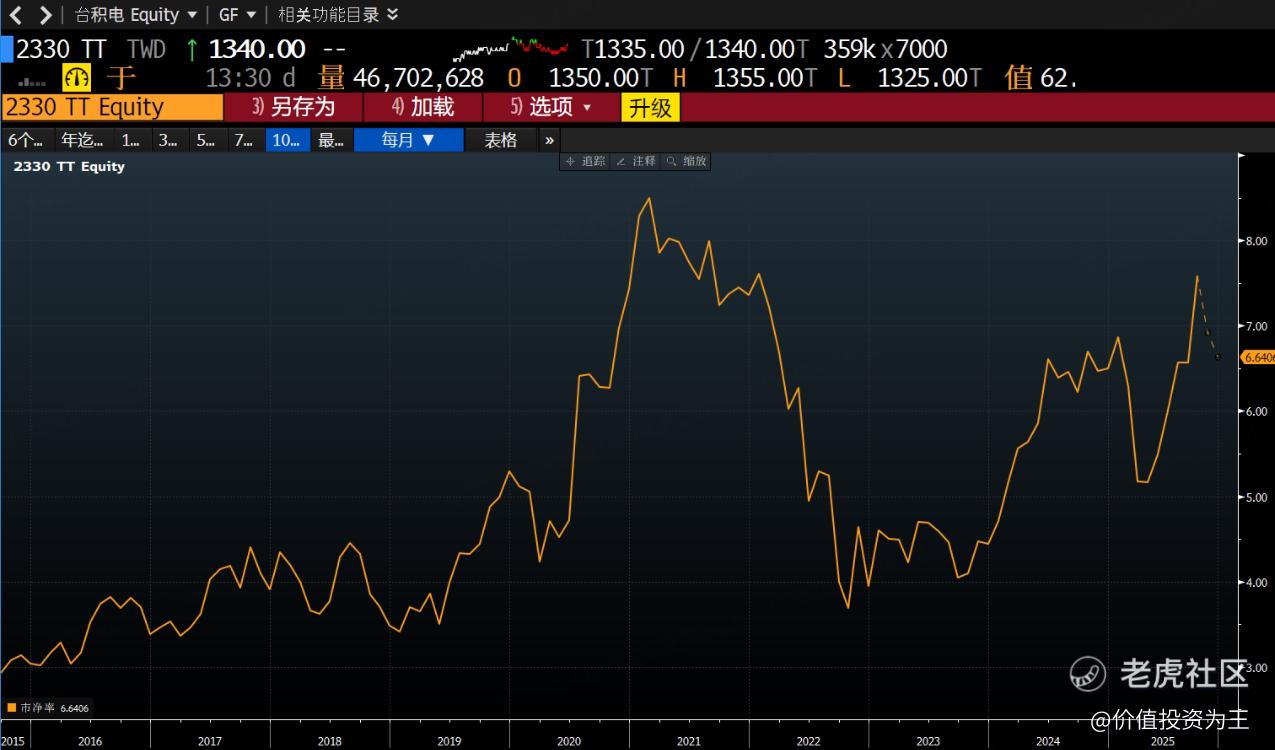1275x750 pixels.
Task: Click the chart line's final data point marker
Action: (x=1217, y=356)
